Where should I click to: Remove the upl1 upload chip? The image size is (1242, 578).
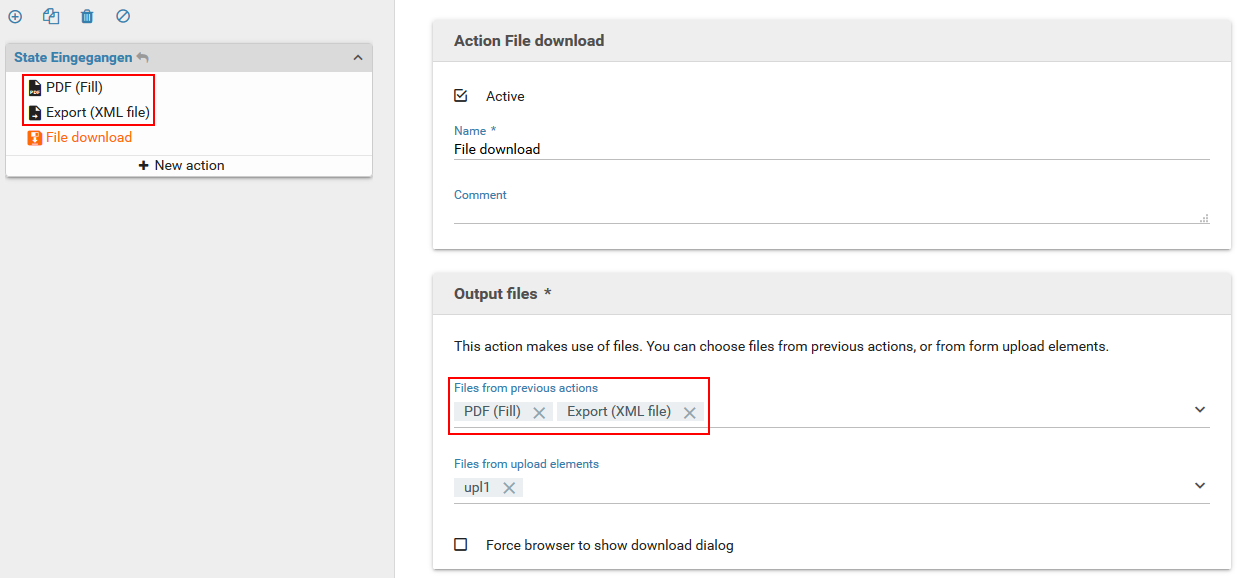tap(509, 488)
